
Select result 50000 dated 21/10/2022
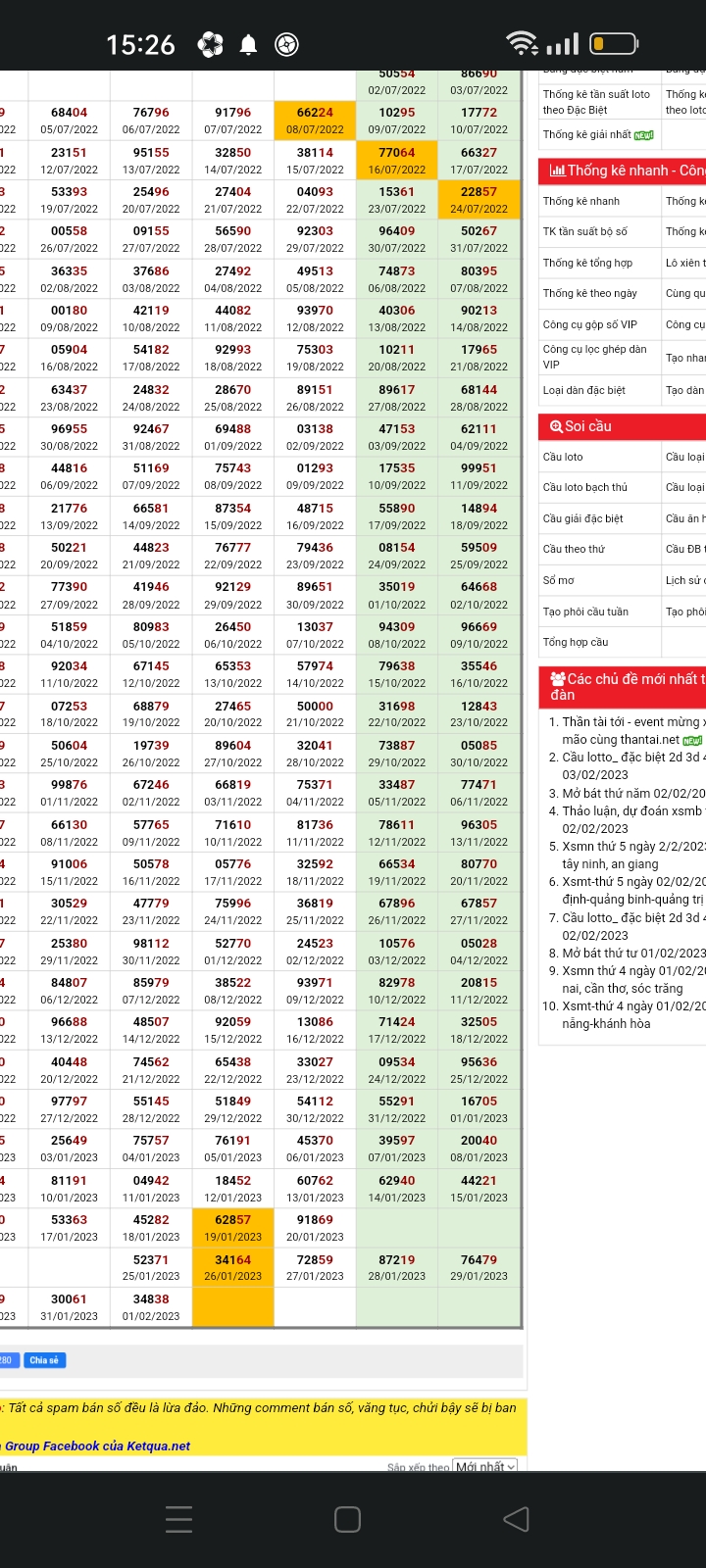click(315, 713)
